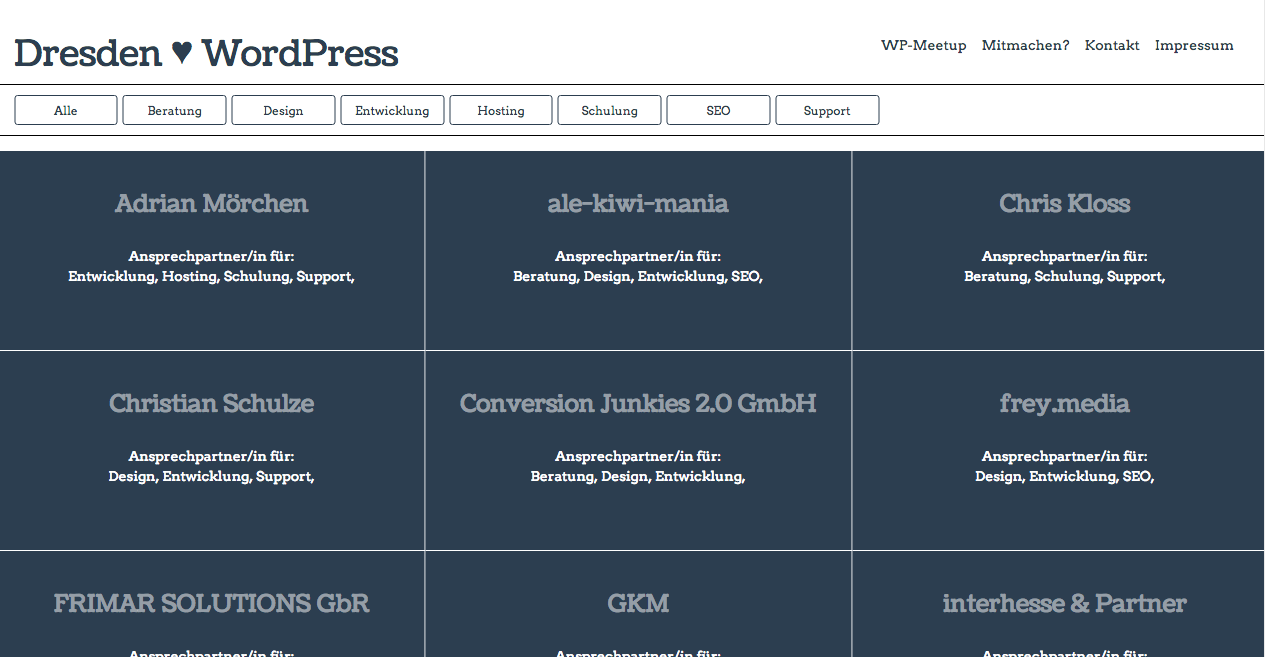The image size is (1265, 657).
Task: Filter listings by Support
Action: (x=827, y=110)
